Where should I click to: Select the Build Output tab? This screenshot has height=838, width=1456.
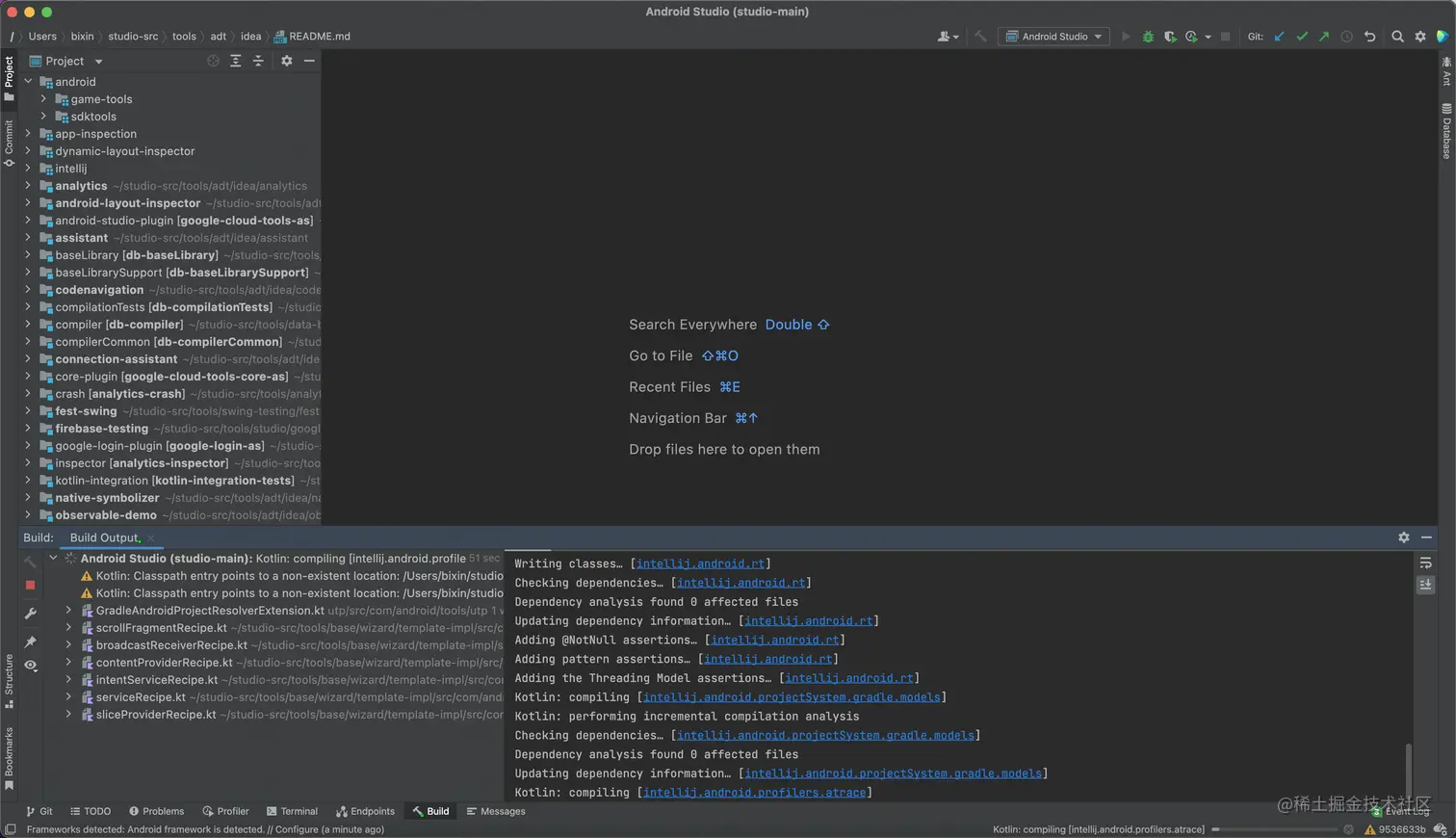tap(104, 537)
